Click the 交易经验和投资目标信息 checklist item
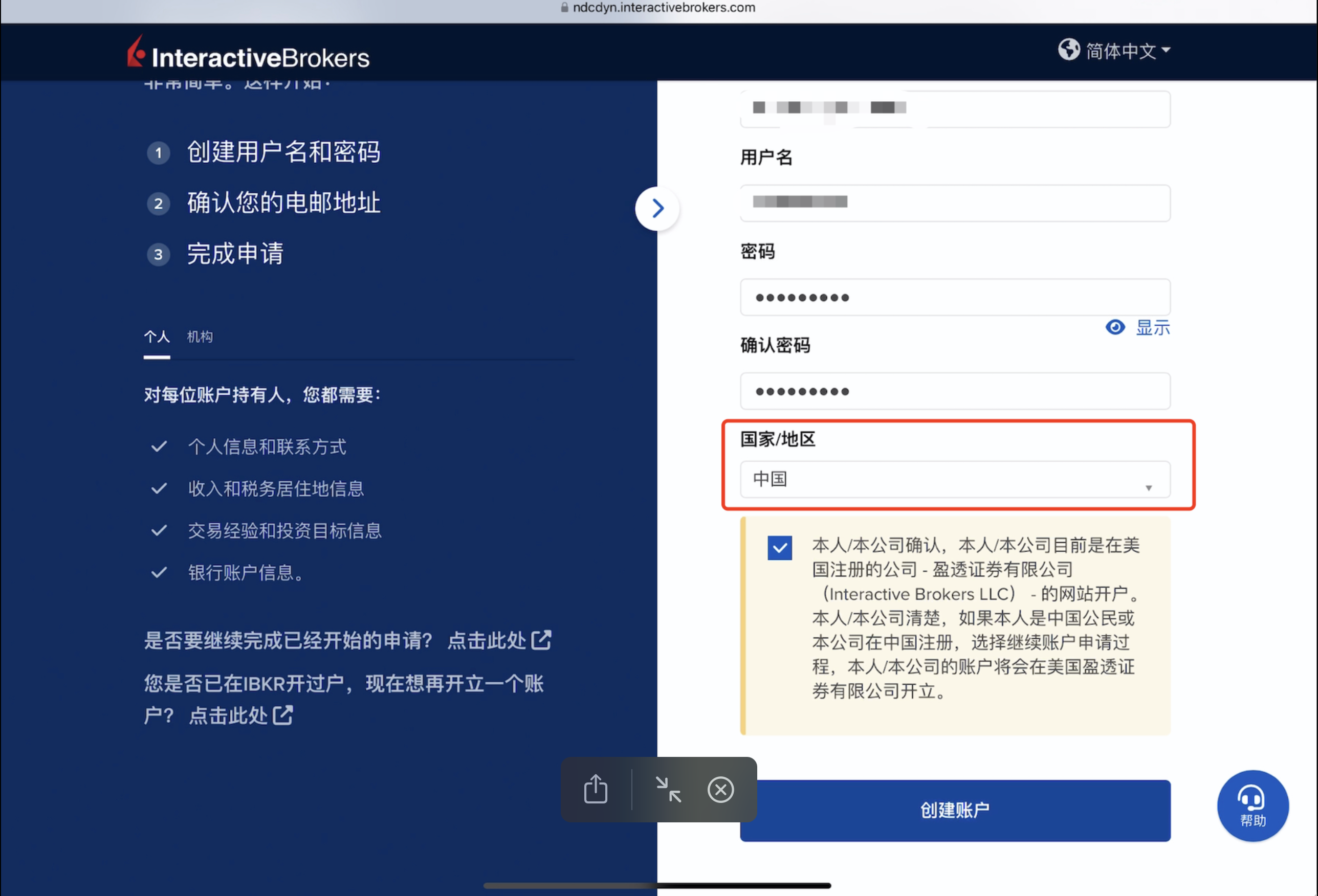This screenshot has width=1318, height=896. point(266,530)
